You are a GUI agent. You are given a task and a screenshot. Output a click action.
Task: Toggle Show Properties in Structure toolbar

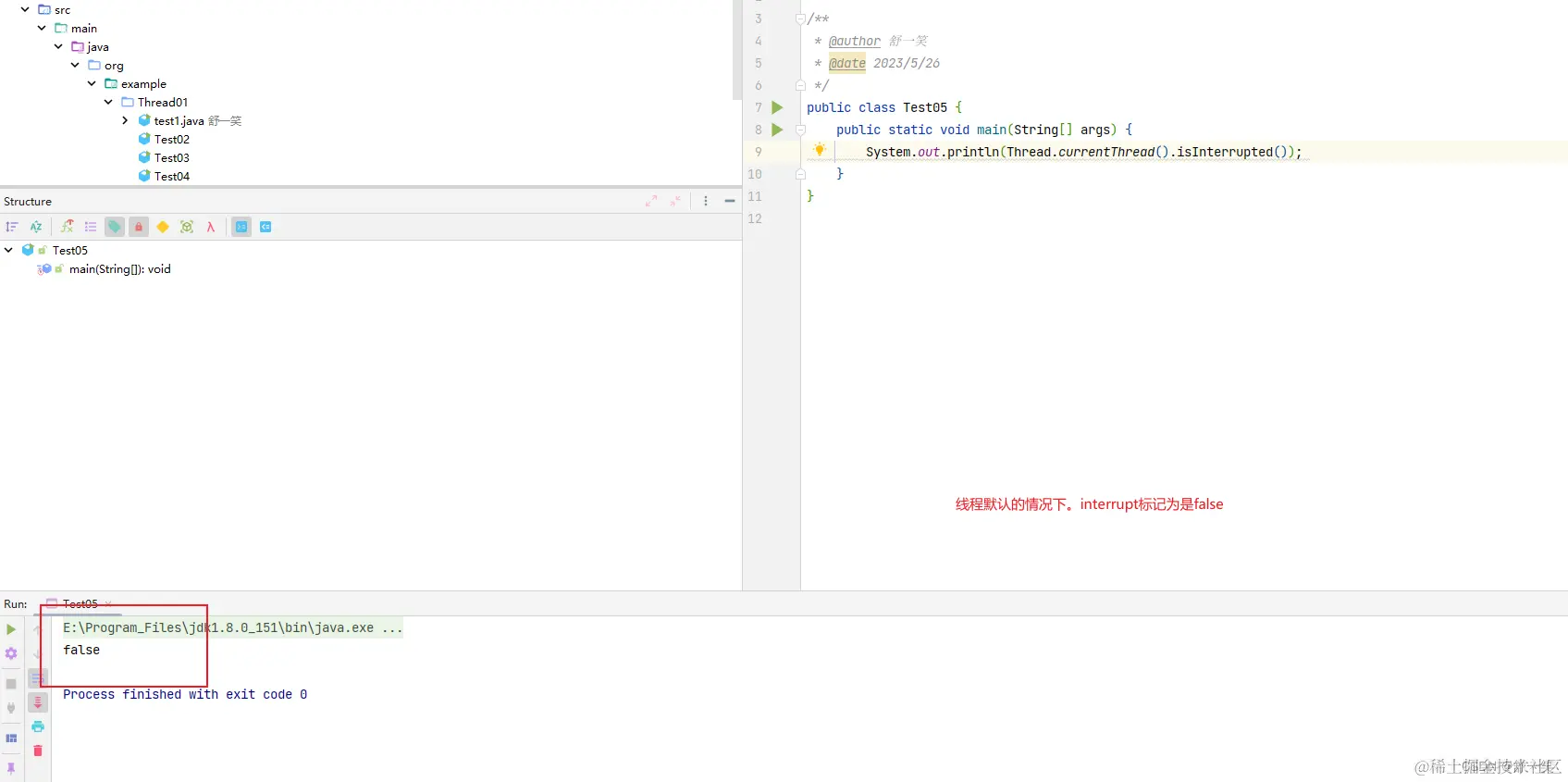(91, 227)
